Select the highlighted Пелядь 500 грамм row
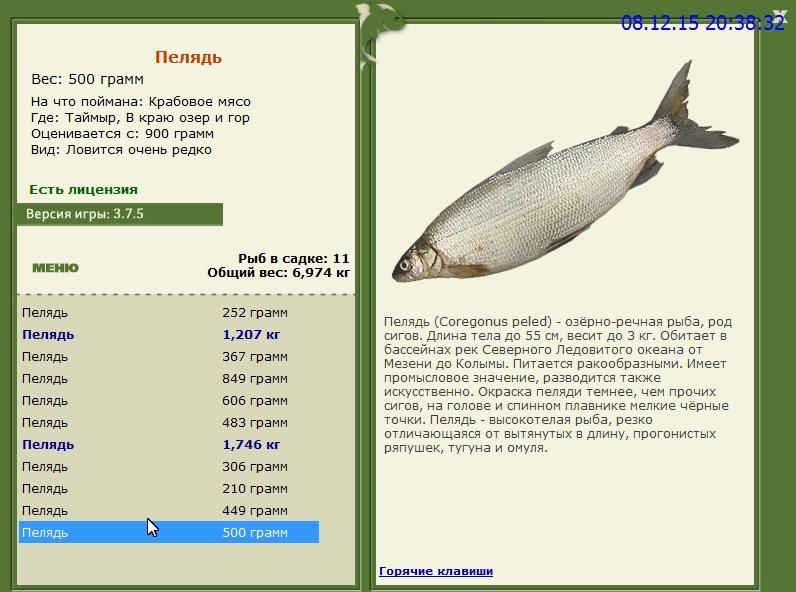This screenshot has height=592, width=796. [x=169, y=532]
